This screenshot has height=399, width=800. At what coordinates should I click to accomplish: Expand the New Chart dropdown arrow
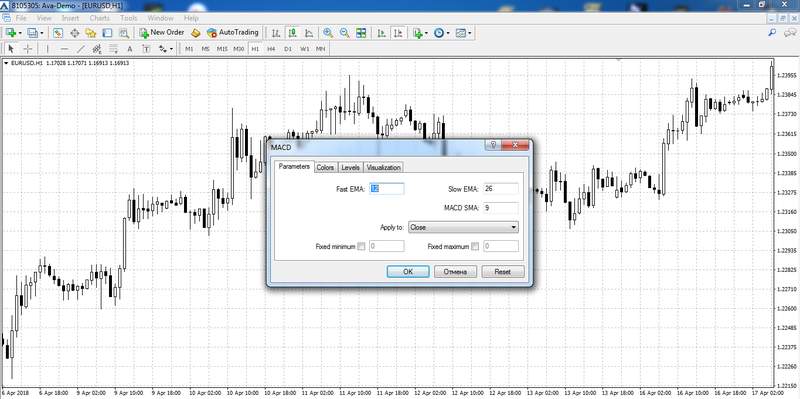click(20, 33)
